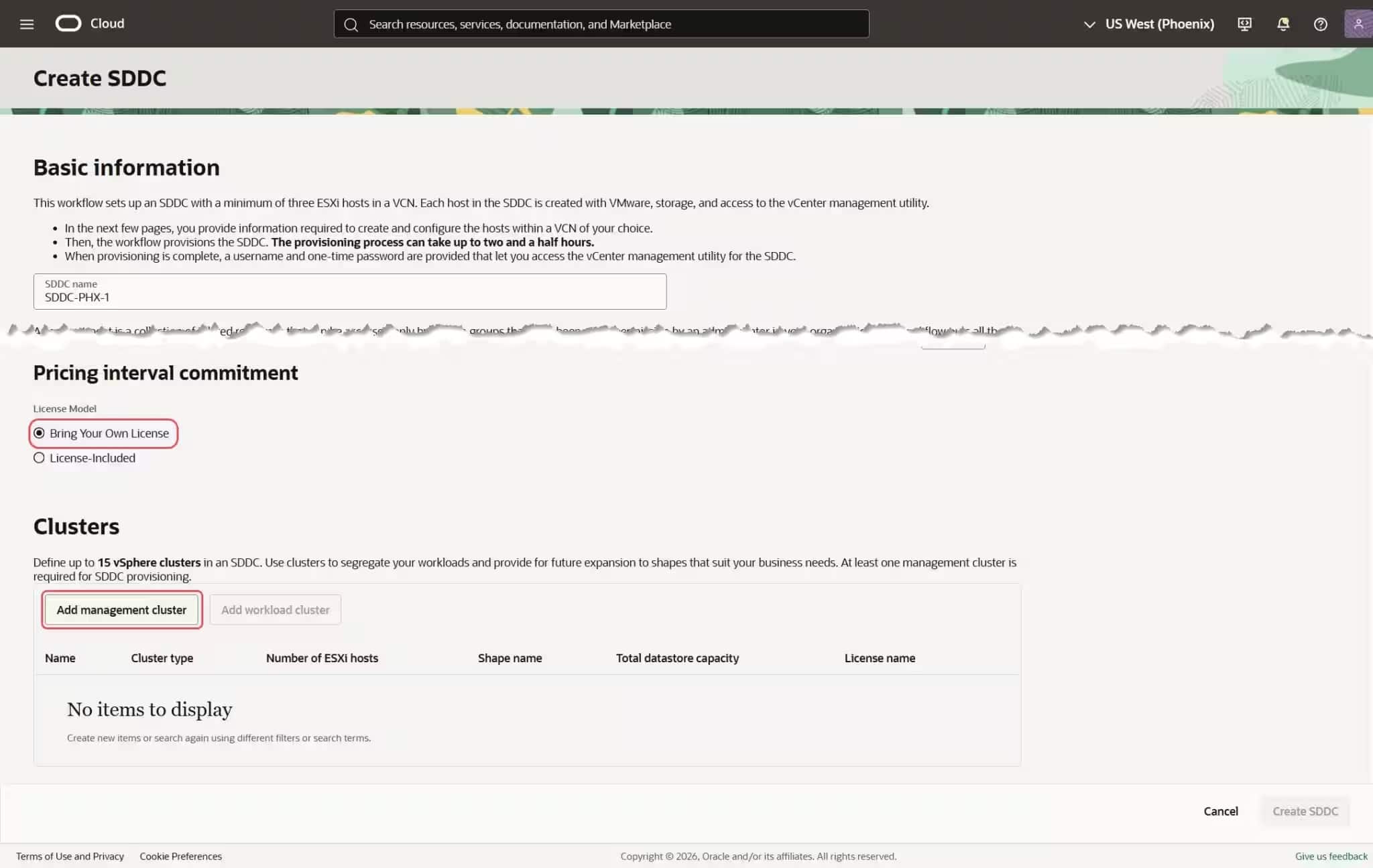Open the navigation hamburger menu
Screen dimensions: 1373x868
(x=26, y=23)
